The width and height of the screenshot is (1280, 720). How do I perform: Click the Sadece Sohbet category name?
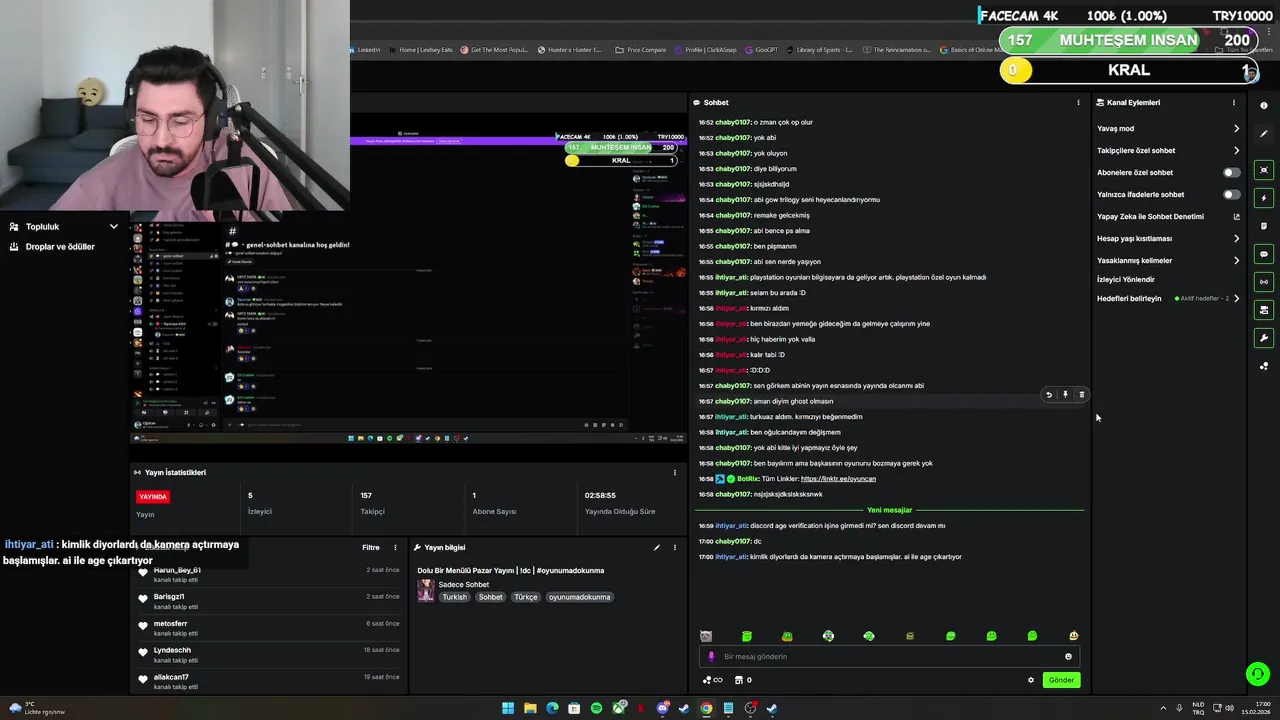coord(464,584)
